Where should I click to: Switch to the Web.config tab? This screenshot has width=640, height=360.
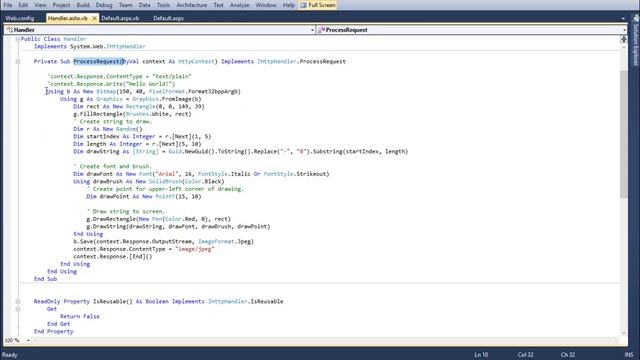[x=20, y=18]
